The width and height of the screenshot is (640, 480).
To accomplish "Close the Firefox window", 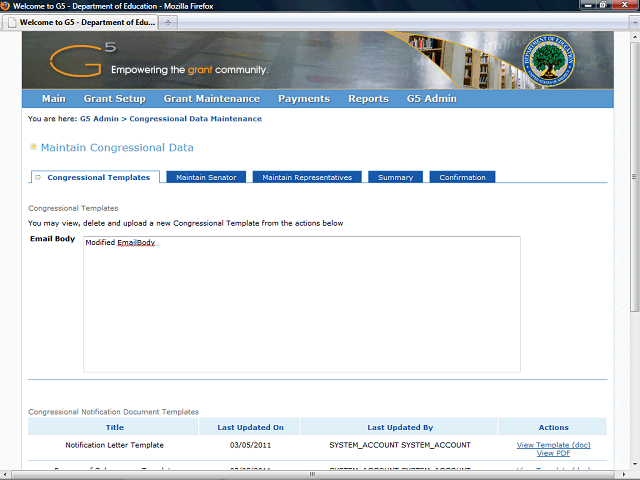I will pos(625,5).
